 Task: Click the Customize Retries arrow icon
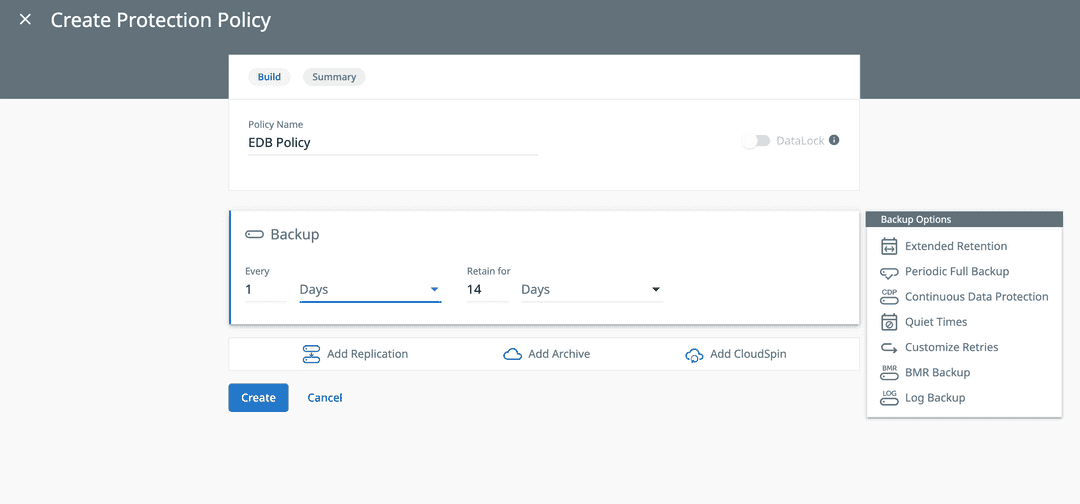tap(889, 348)
